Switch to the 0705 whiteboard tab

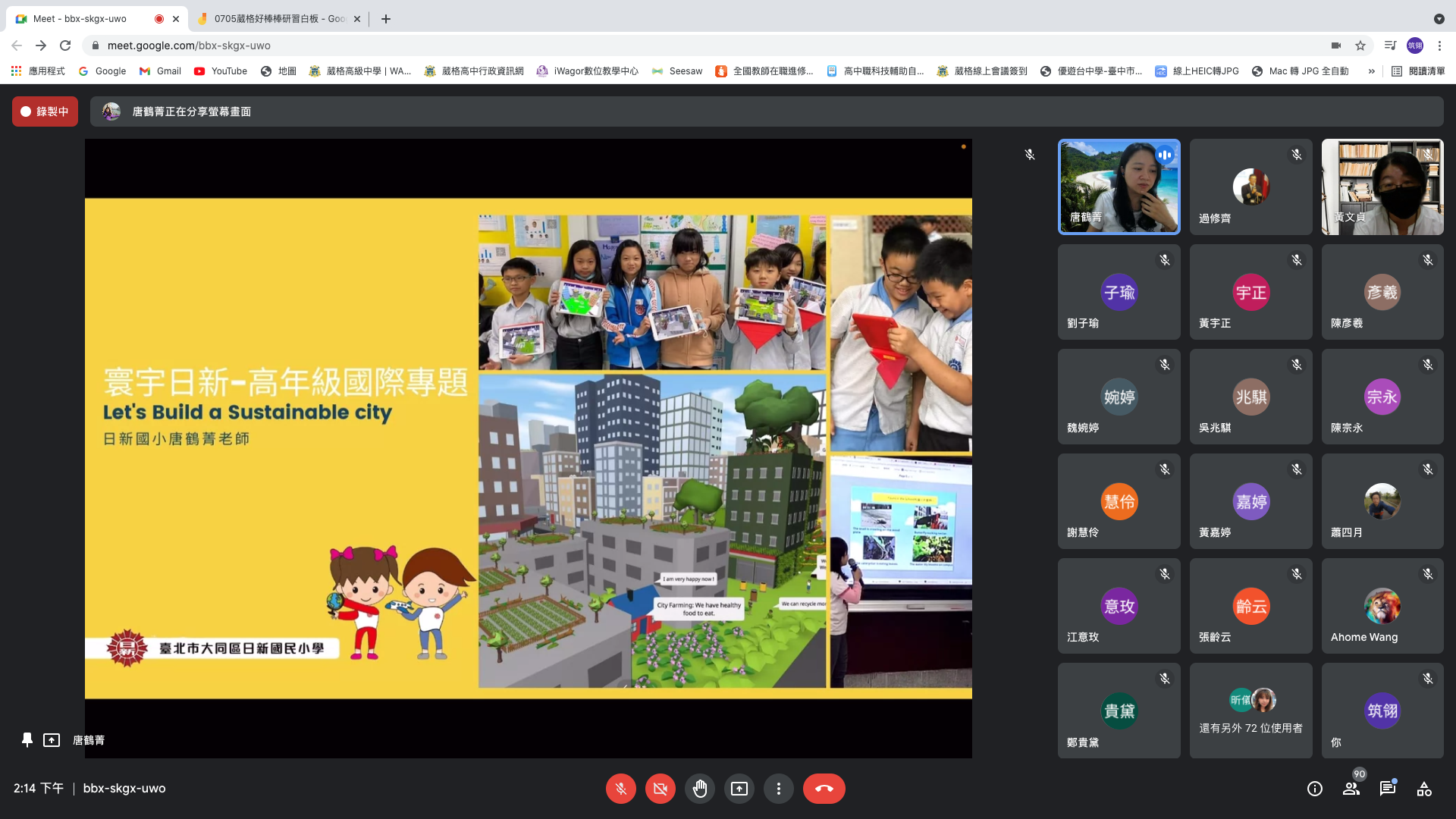pos(278,19)
